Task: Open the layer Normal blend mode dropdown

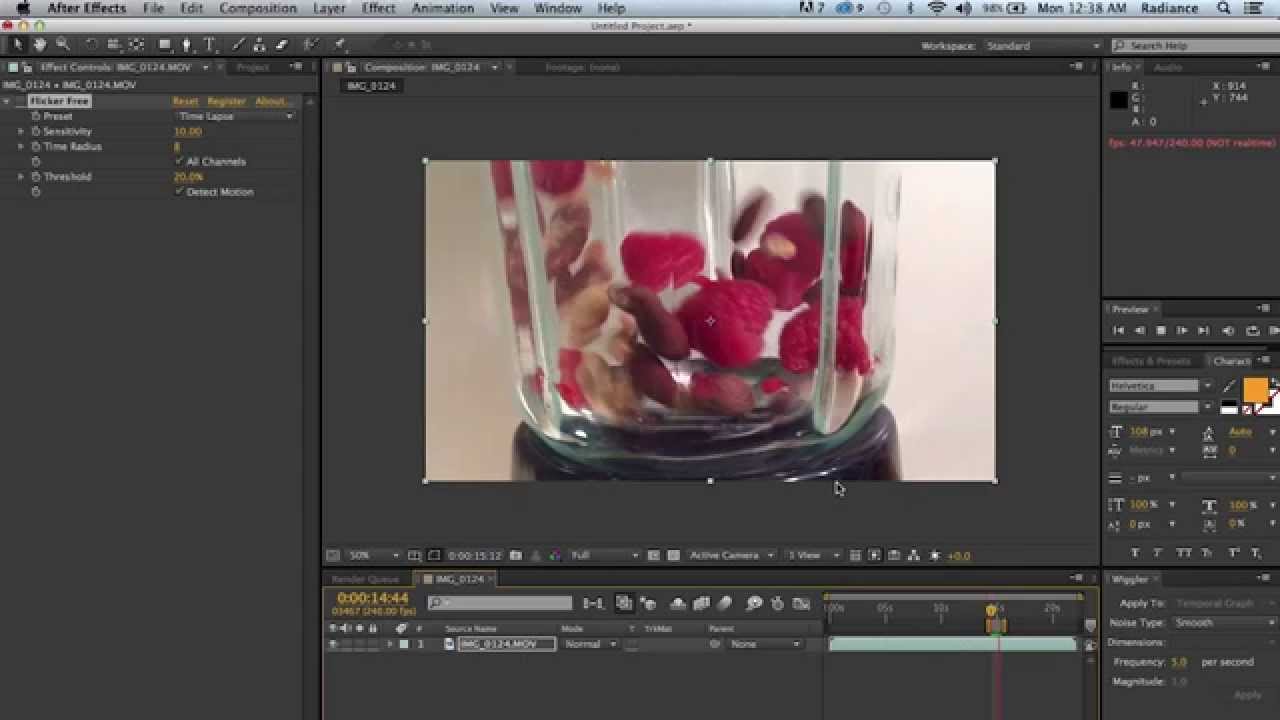Action: (590, 645)
